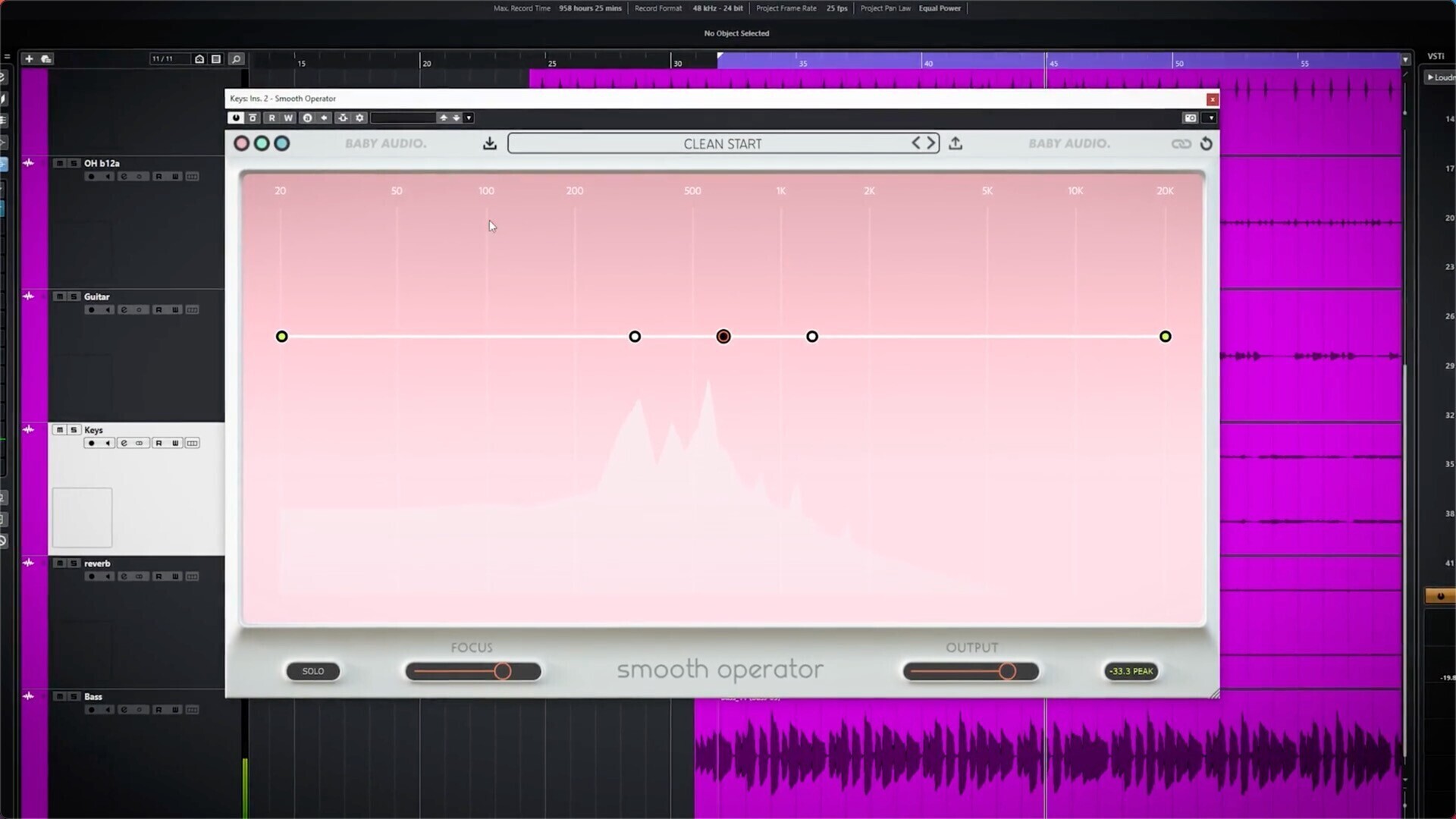The height and width of the screenshot is (819, 1456).
Task: Record enable the Keys track
Action: (91, 444)
